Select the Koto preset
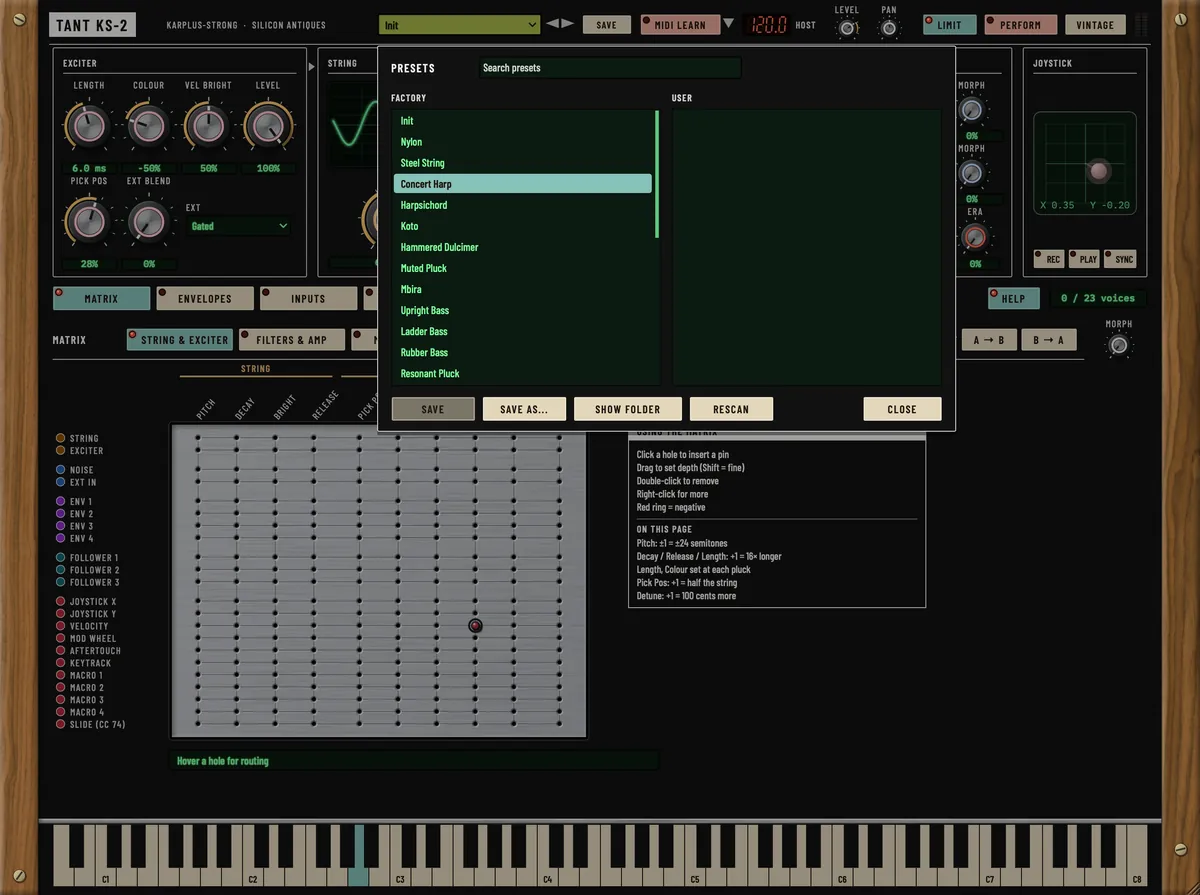 [x=523, y=226]
